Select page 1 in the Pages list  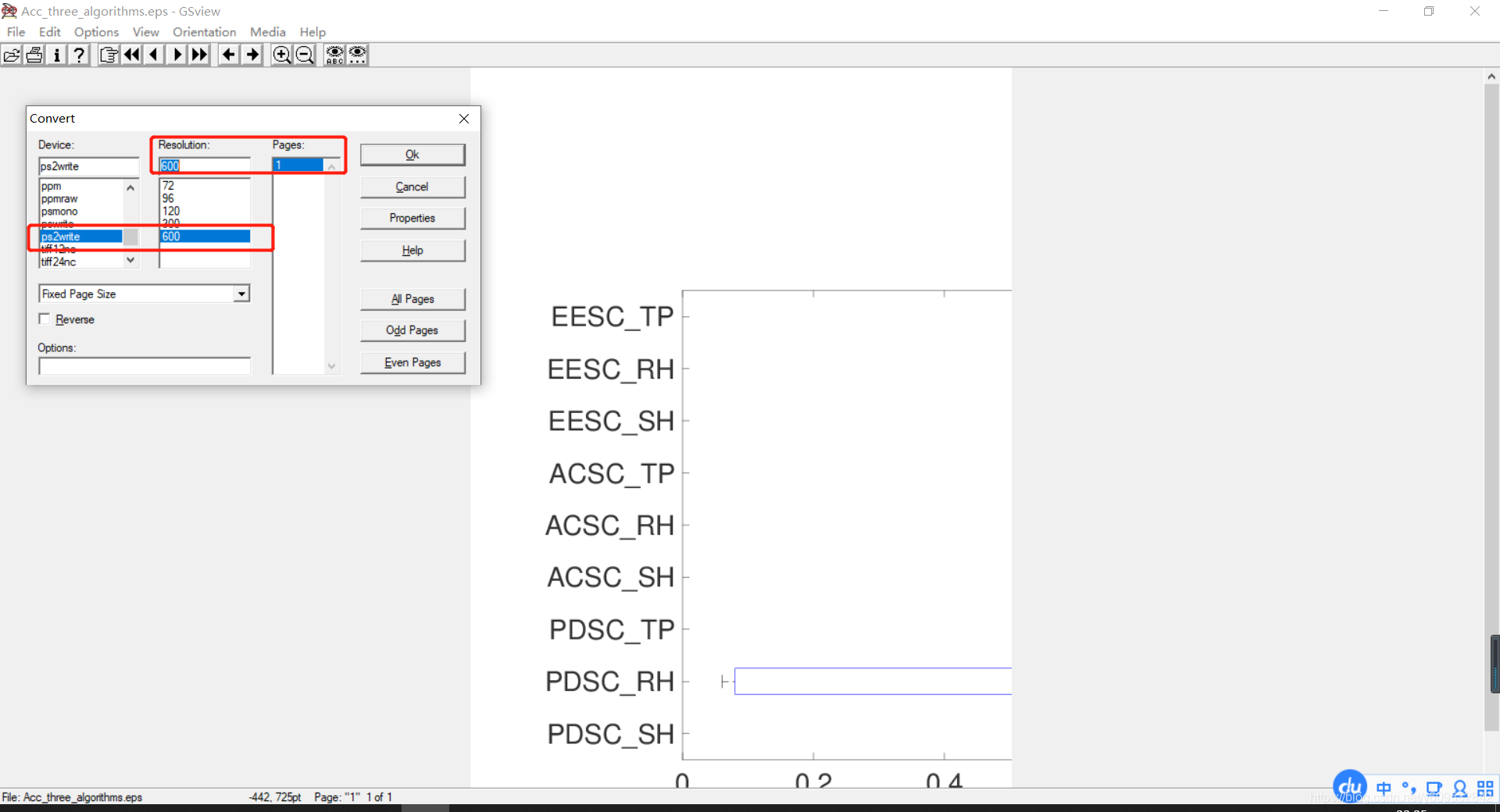tap(298, 165)
